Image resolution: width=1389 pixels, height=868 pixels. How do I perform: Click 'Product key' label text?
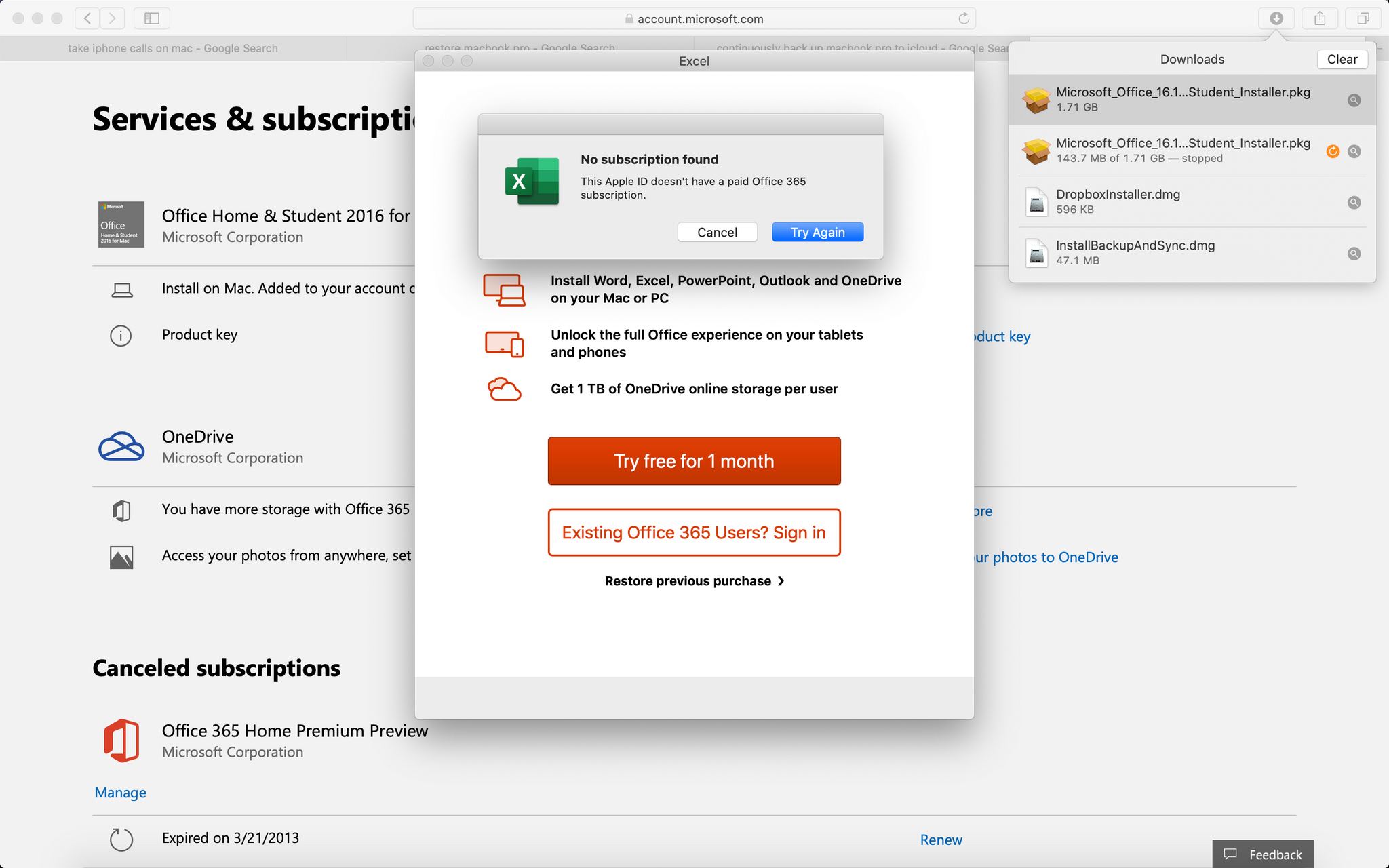[199, 335]
